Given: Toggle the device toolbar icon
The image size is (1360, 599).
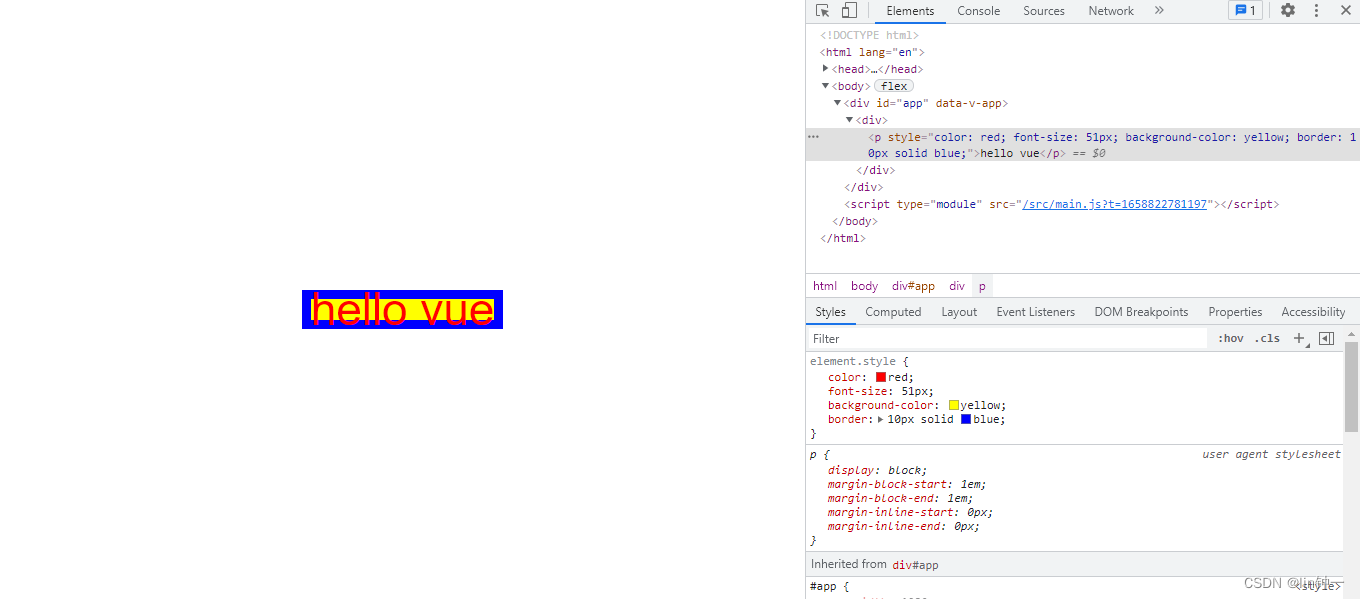Looking at the screenshot, I should click(849, 11).
